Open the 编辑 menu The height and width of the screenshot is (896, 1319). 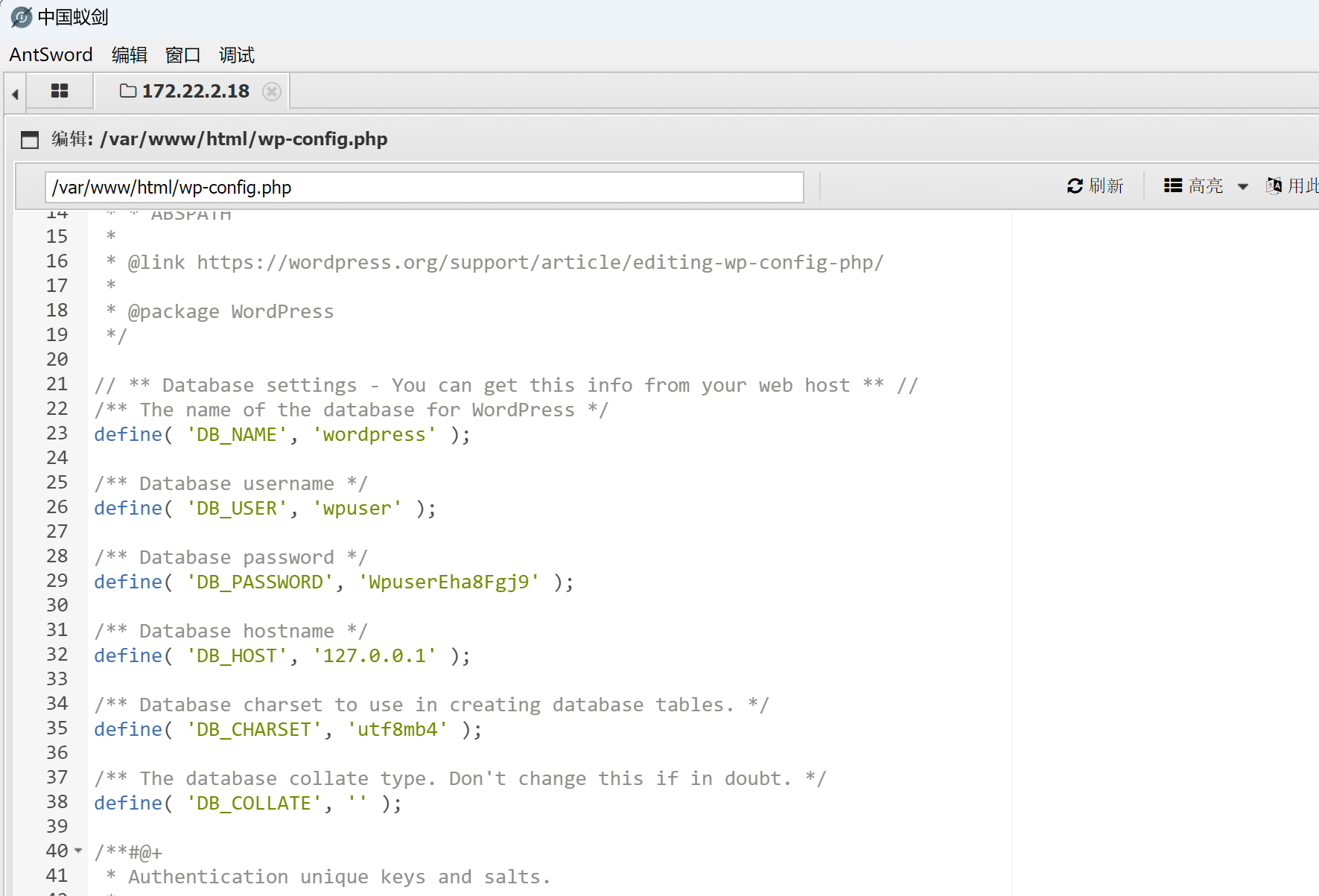coord(130,55)
